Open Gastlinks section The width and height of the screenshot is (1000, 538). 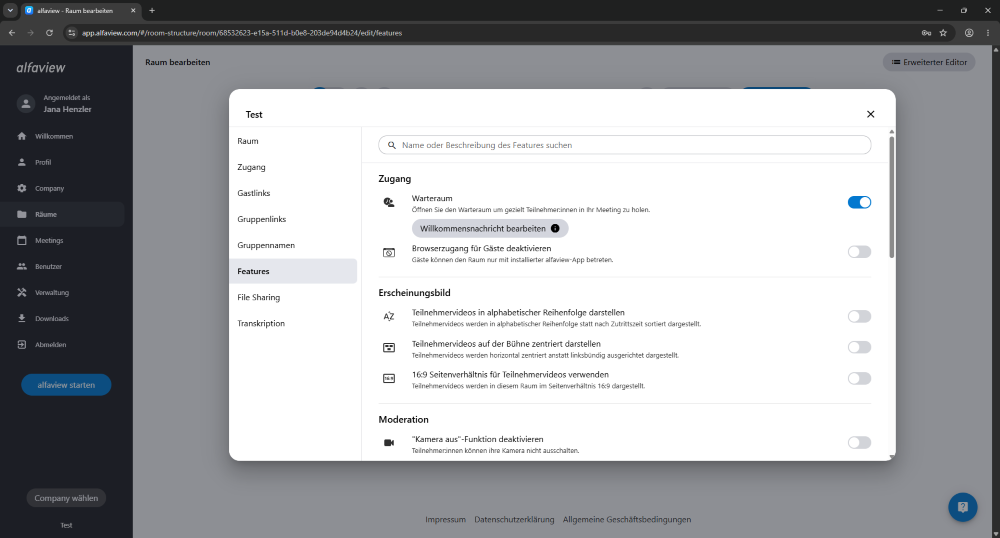click(x=293, y=193)
